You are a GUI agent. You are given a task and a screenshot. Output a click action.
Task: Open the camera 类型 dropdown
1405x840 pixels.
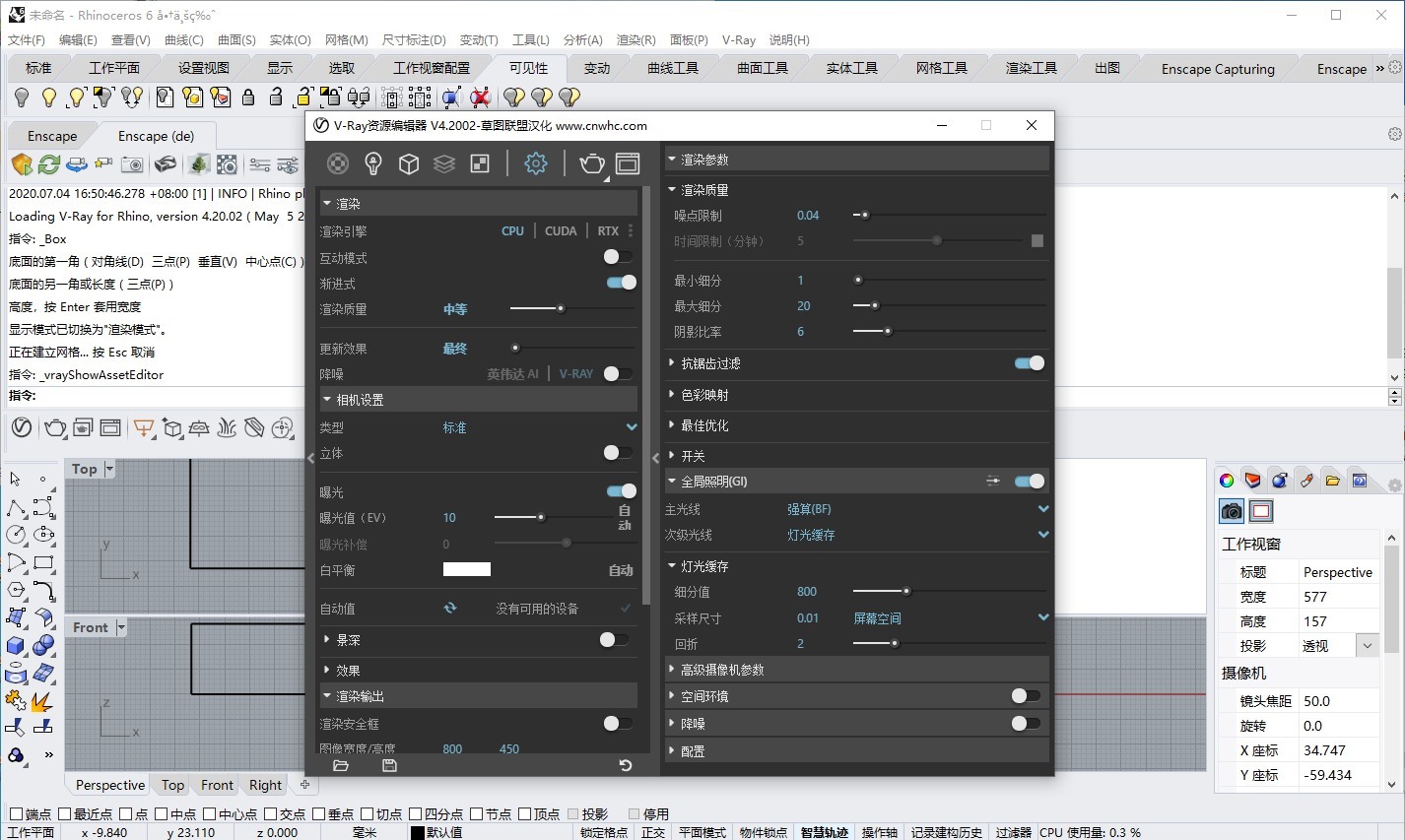click(632, 427)
